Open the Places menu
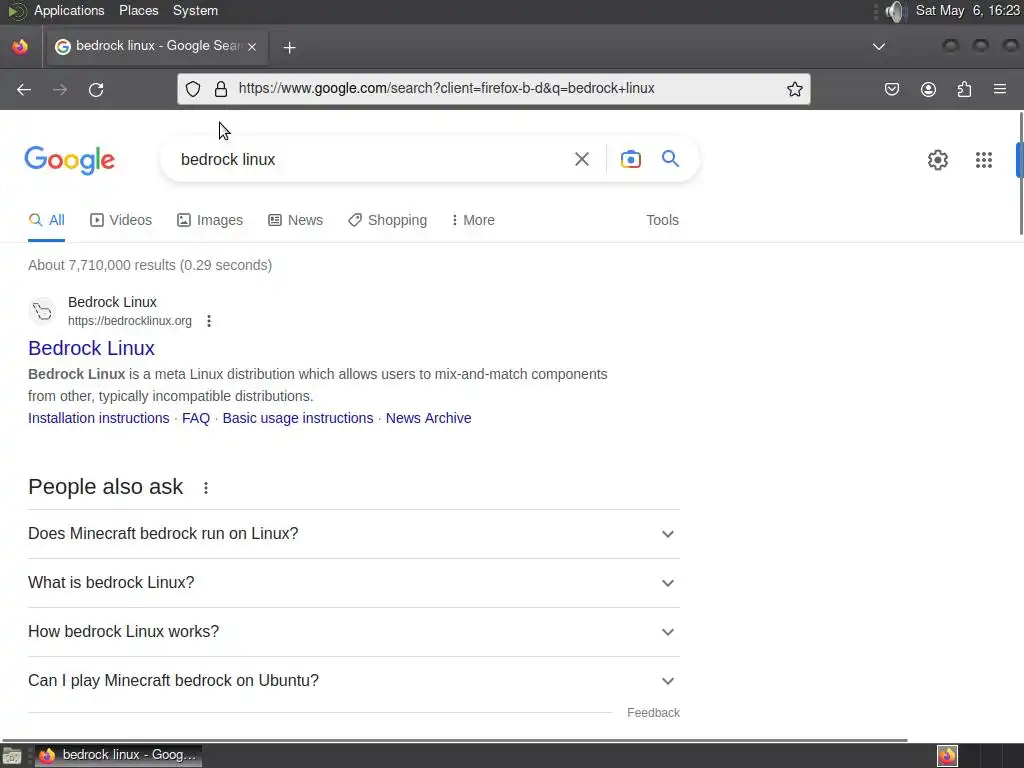 138,11
